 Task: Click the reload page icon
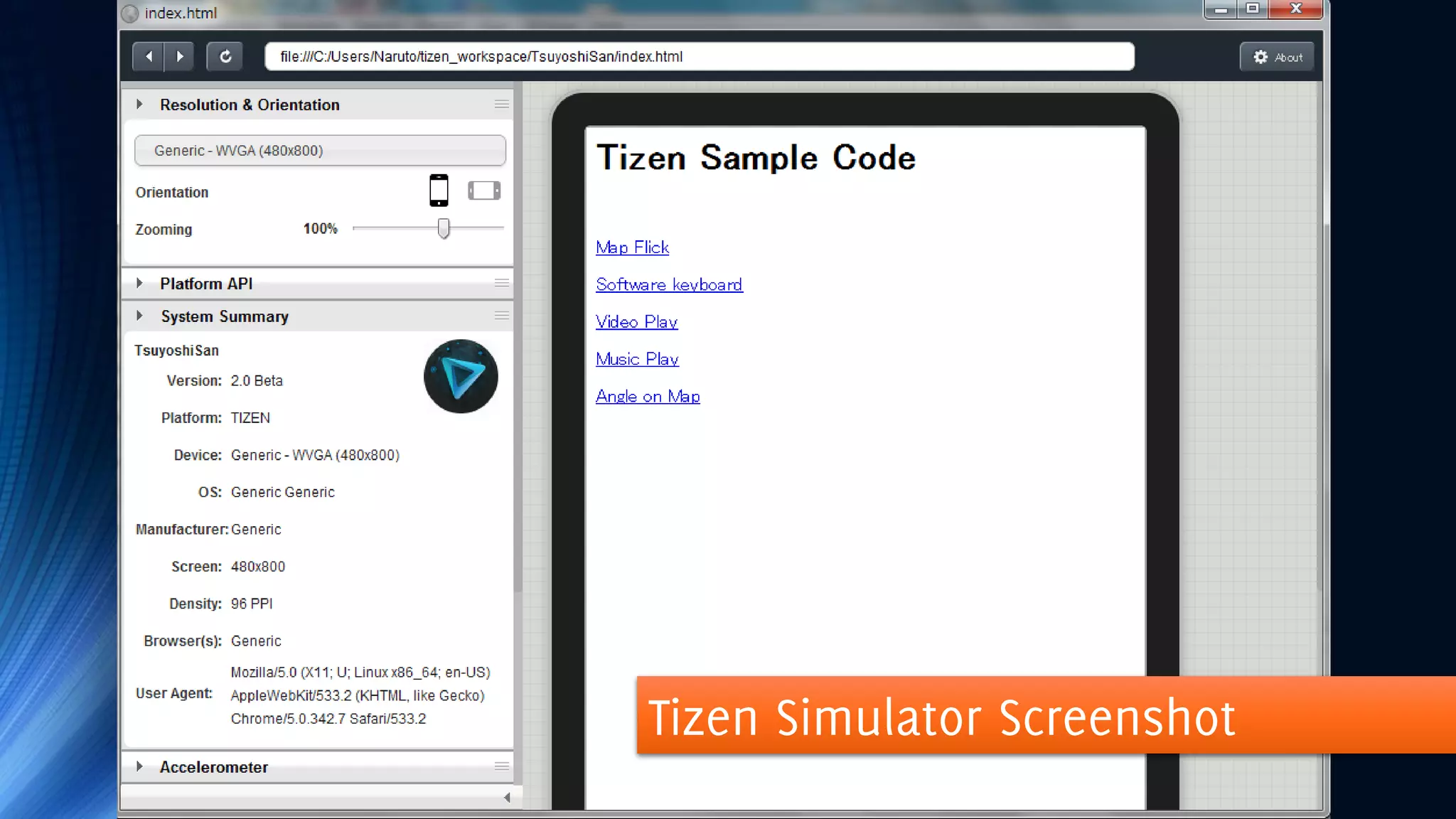225,57
